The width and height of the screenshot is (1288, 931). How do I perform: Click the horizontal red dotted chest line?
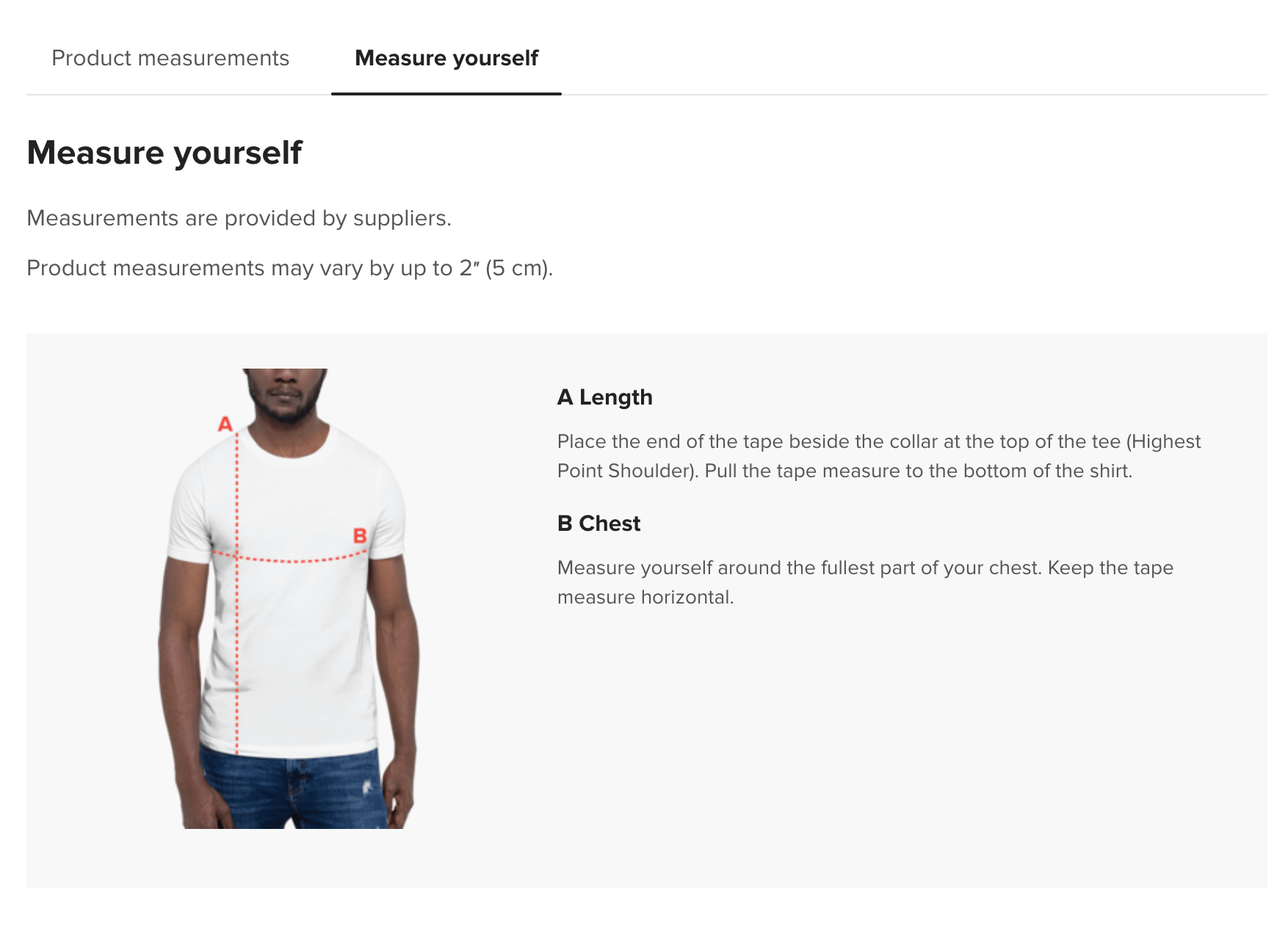(x=294, y=561)
